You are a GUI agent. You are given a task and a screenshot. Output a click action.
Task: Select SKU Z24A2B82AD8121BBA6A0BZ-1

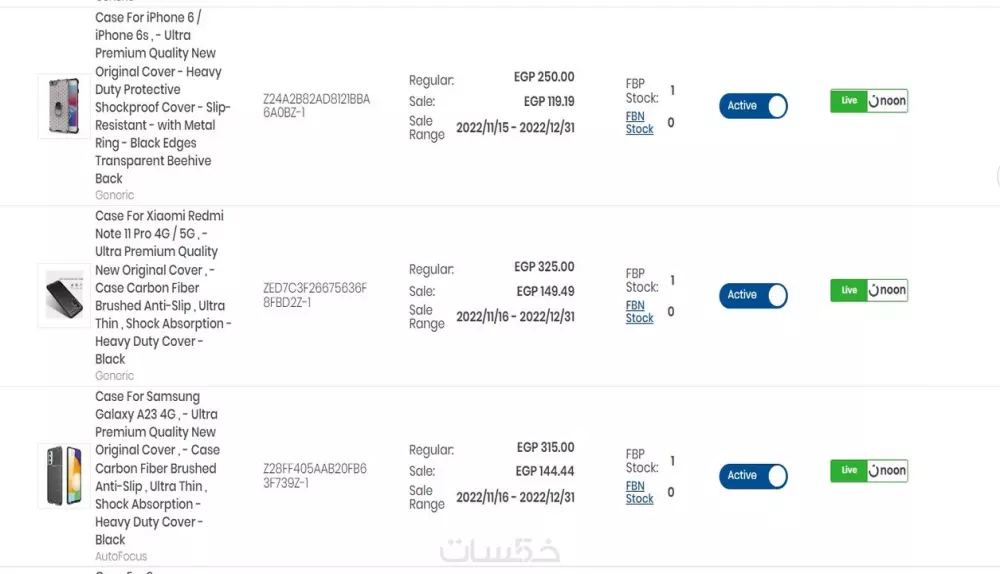click(316, 106)
